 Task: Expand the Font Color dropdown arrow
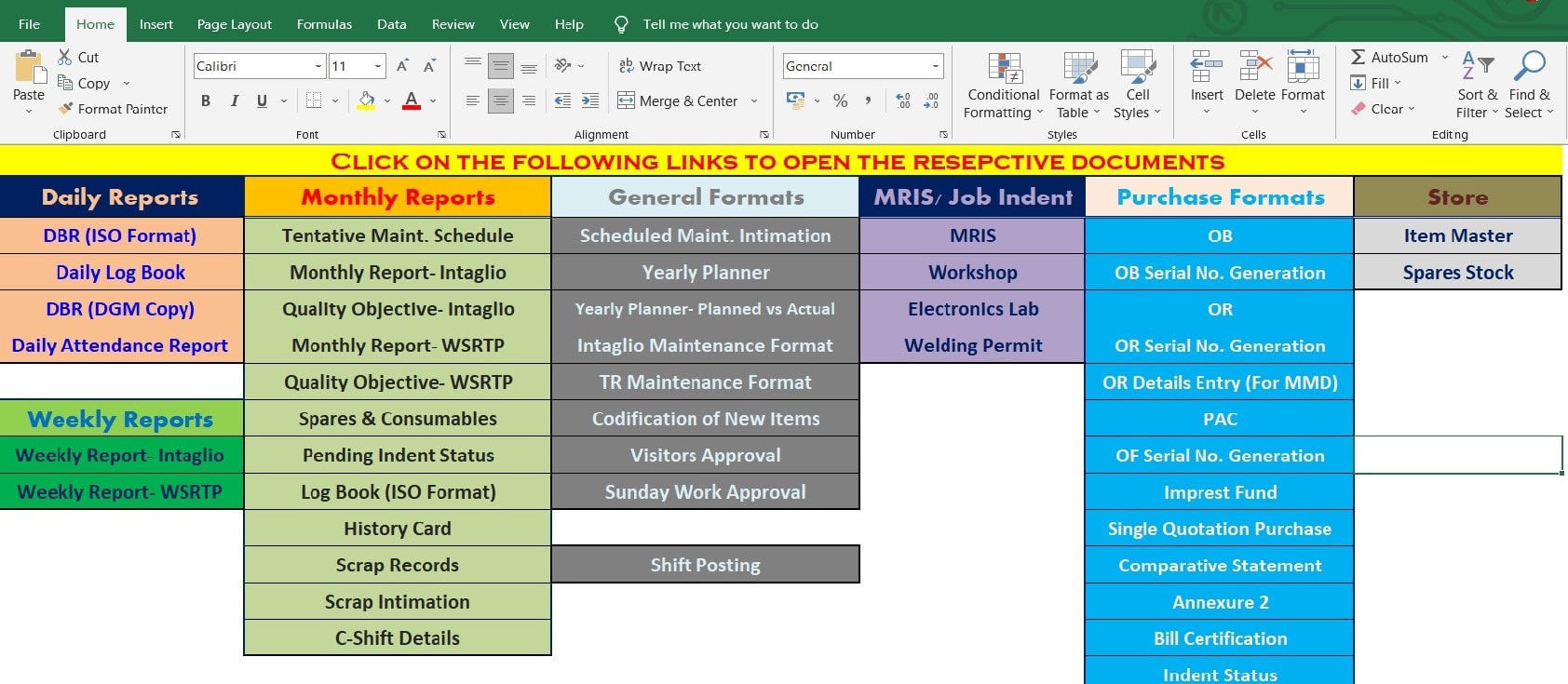pyautogui.click(x=433, y=101)
